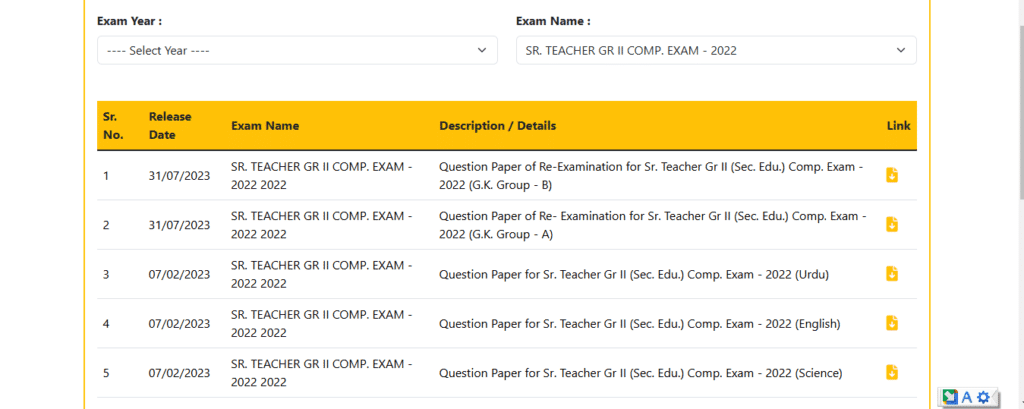Click the Sr. No. column header
The image size is (1024, 409).
point(113,126)
